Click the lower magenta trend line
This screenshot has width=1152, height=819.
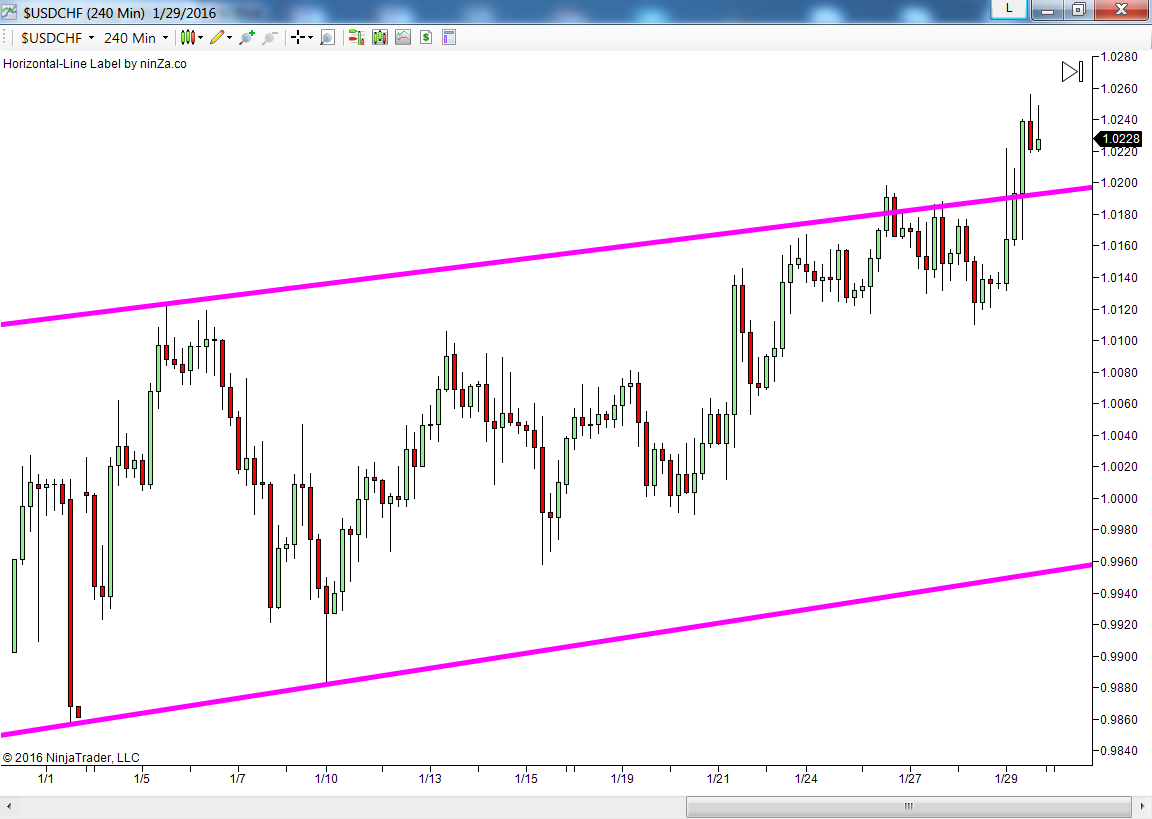pyautogui.click(x=546, y=649)
